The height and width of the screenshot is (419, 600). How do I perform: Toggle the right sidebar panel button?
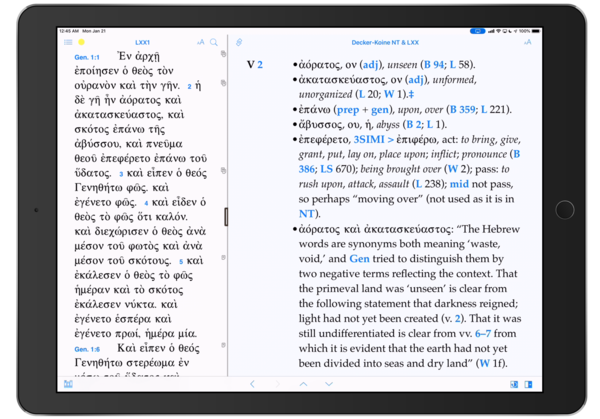[526, 384]
